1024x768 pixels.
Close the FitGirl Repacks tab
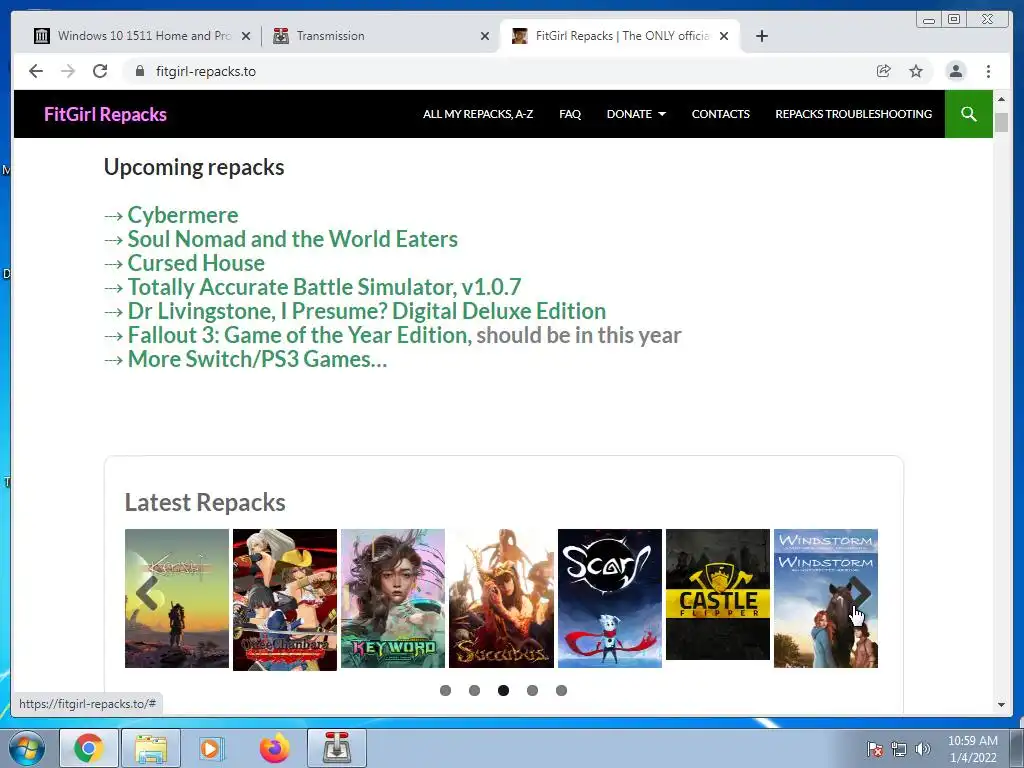724,36
